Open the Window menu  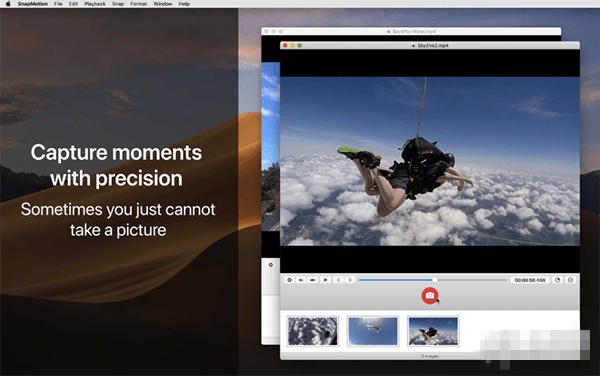click(x=163, y=4)
